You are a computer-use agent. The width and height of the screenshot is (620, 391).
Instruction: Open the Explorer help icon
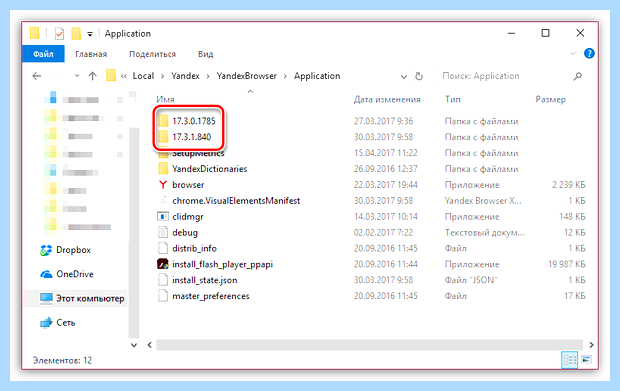click(589, 53)
